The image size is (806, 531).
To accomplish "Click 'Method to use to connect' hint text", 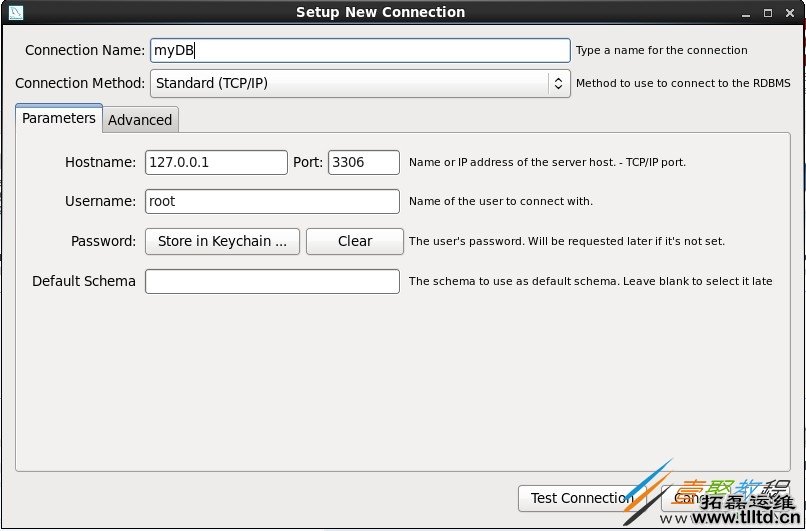I will point(683,83).
